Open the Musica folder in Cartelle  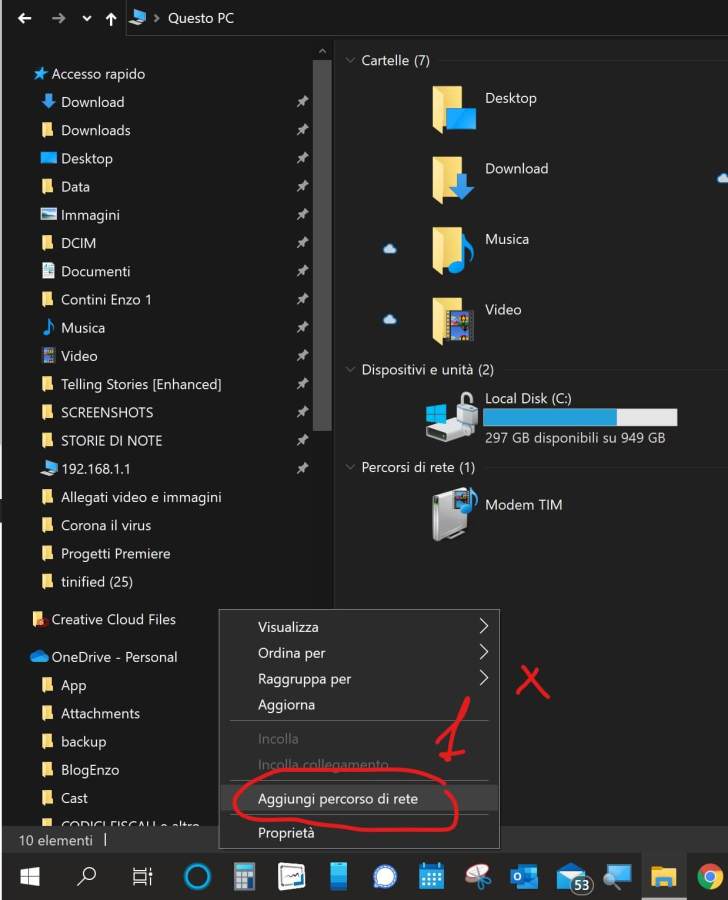[453, 250]
